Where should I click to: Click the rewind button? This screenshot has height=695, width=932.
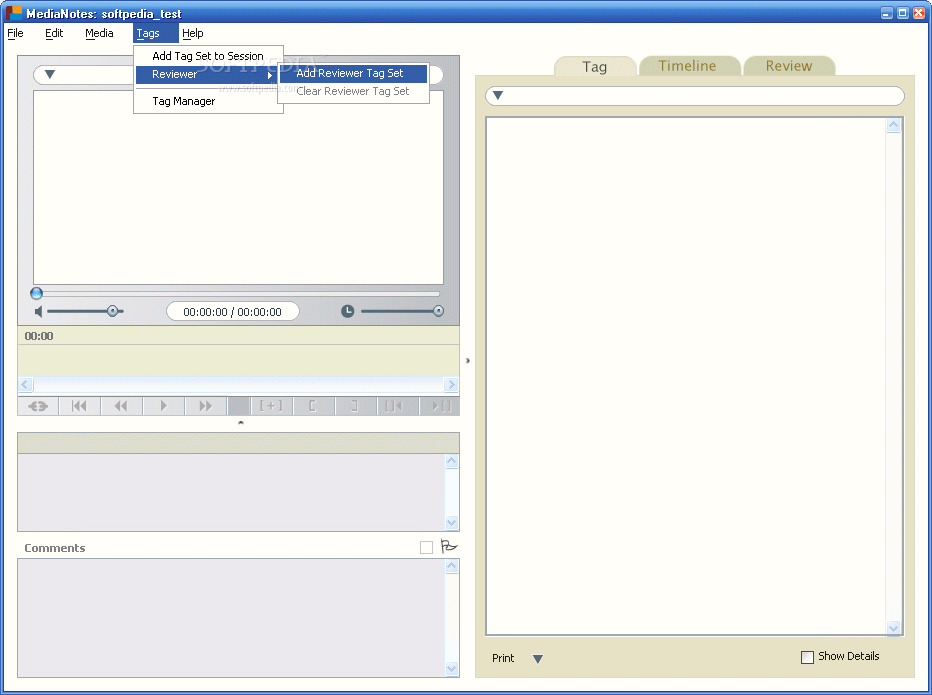(x=121, y=406)
